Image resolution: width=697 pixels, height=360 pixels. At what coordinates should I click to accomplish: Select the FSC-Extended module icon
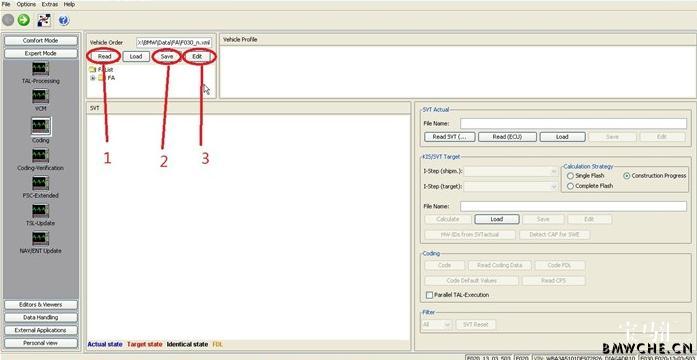40,183
